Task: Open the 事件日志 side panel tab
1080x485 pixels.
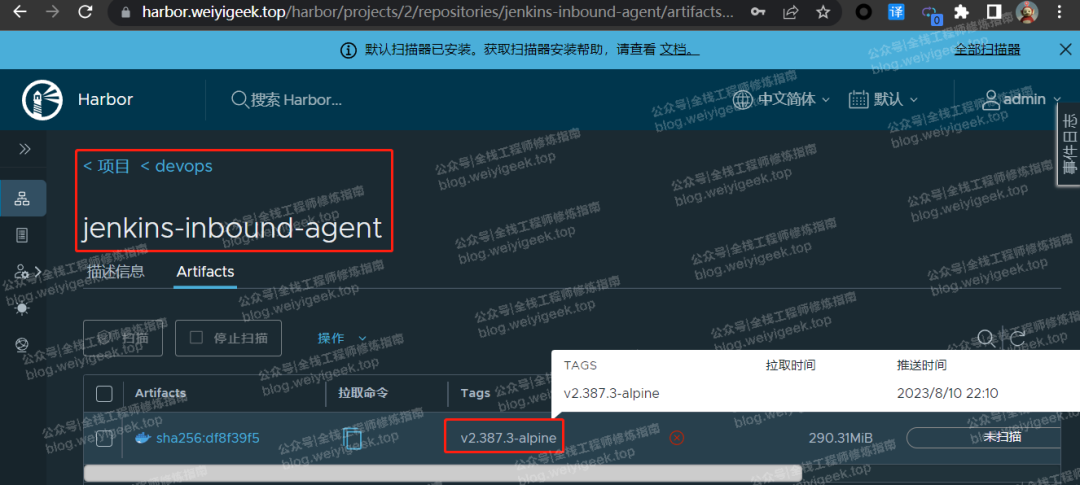Action: 1069,144
